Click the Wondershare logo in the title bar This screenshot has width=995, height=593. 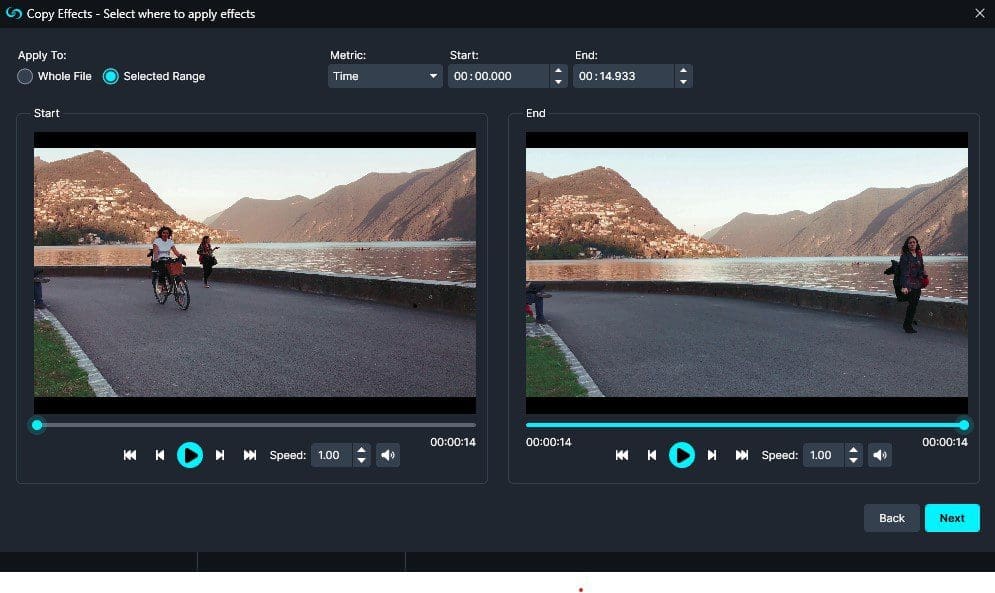[x=14, y=13]
